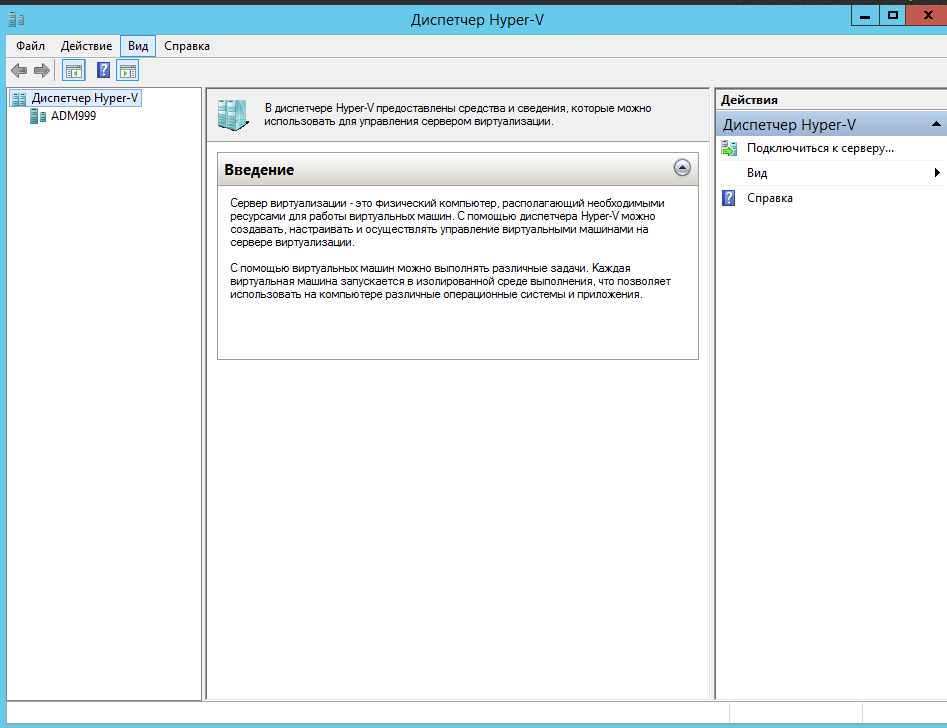Click paragraph starting 'С помощью виртуальных машин'
The image size is (947, 728).
[x=450, y=282]
